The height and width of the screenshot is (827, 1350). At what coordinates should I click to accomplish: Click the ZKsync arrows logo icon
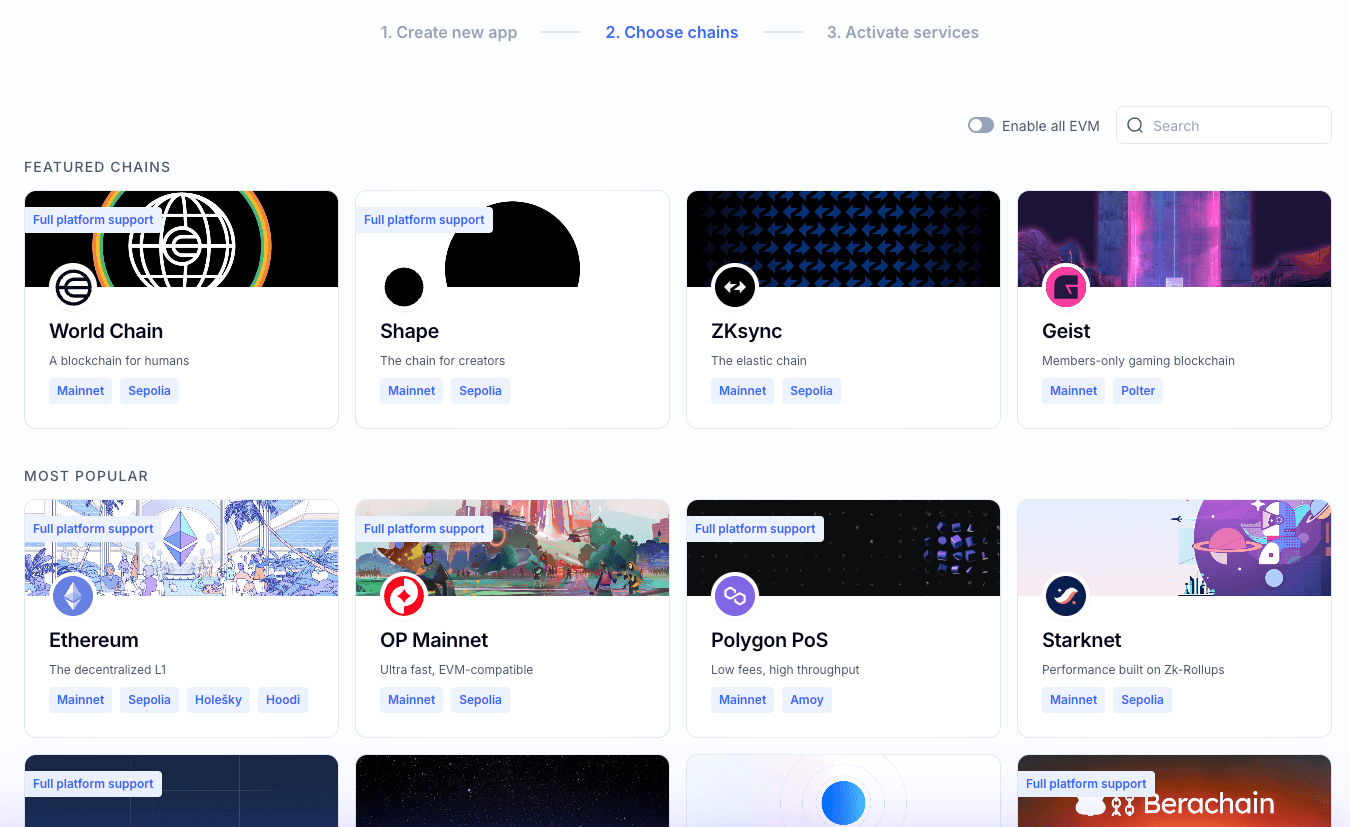(x=735, y=287)
